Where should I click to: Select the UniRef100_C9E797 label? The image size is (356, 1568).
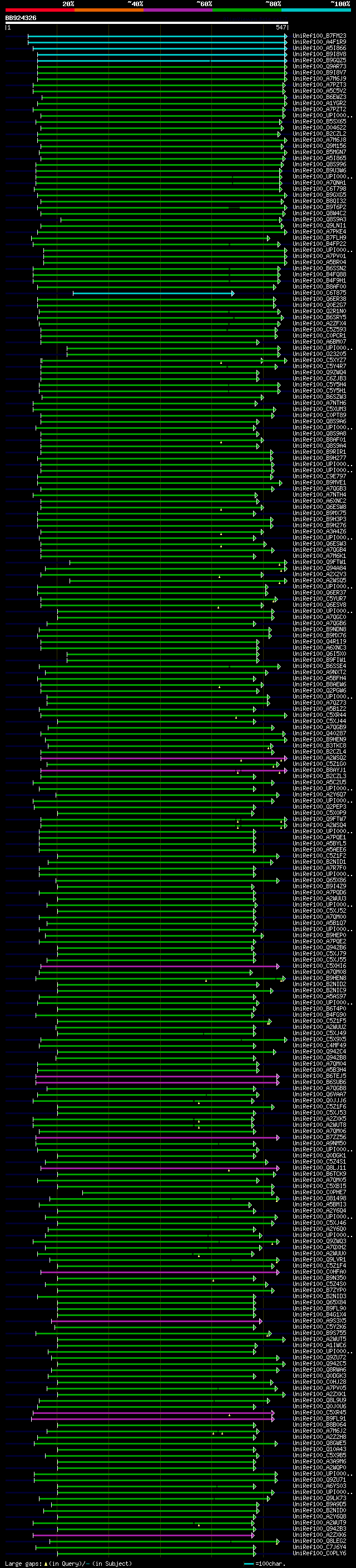point(319,477)
